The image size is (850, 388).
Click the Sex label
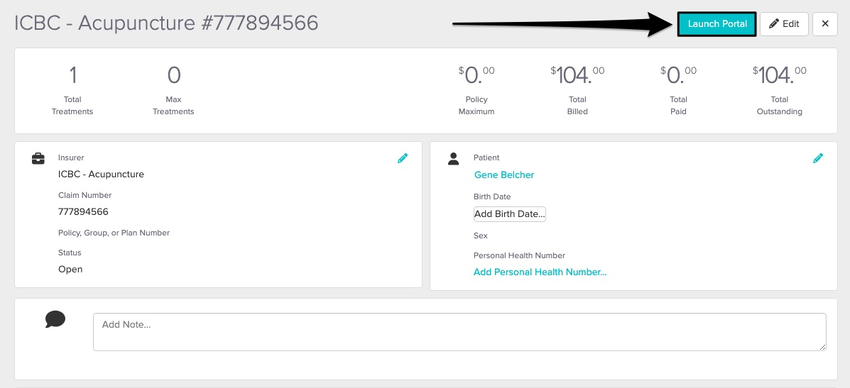[x=480, y=236]
